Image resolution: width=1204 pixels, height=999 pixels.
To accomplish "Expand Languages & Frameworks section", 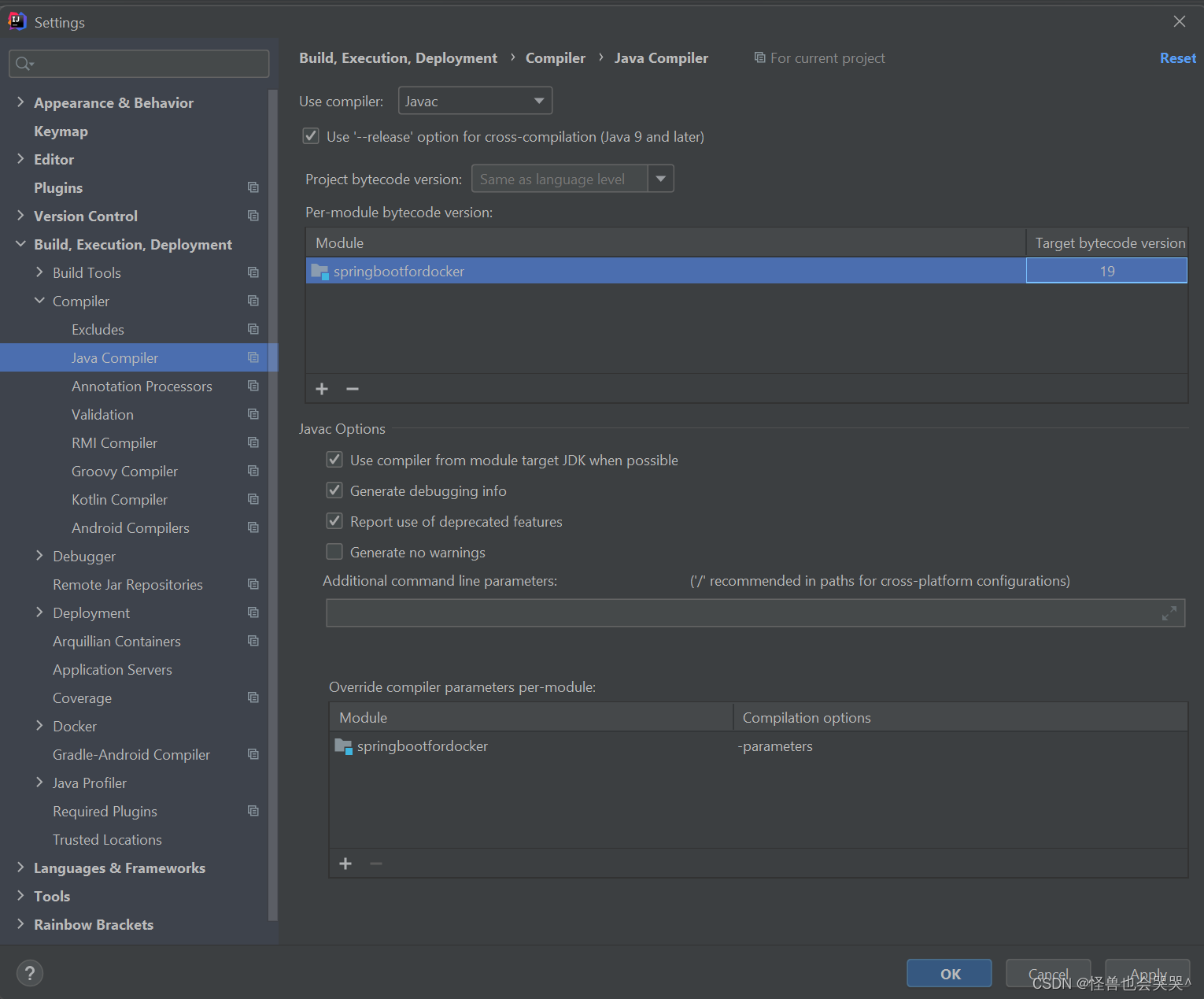I will [20, 868].
